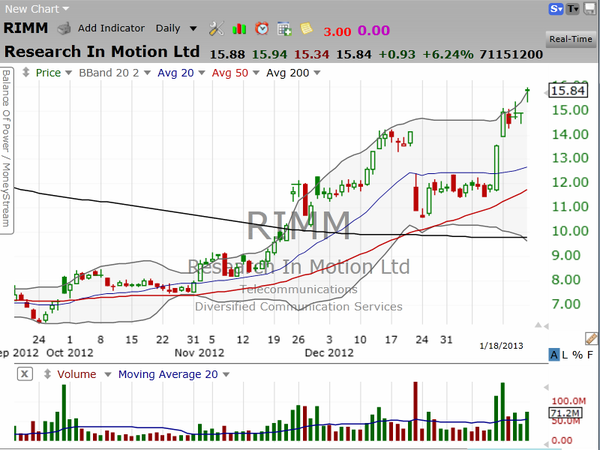This screenshot has width=600, height=450.
Task: Open the Balance Of Power / MoneyStream side tab
Action: pyautogui.click(x=7, y=150)
